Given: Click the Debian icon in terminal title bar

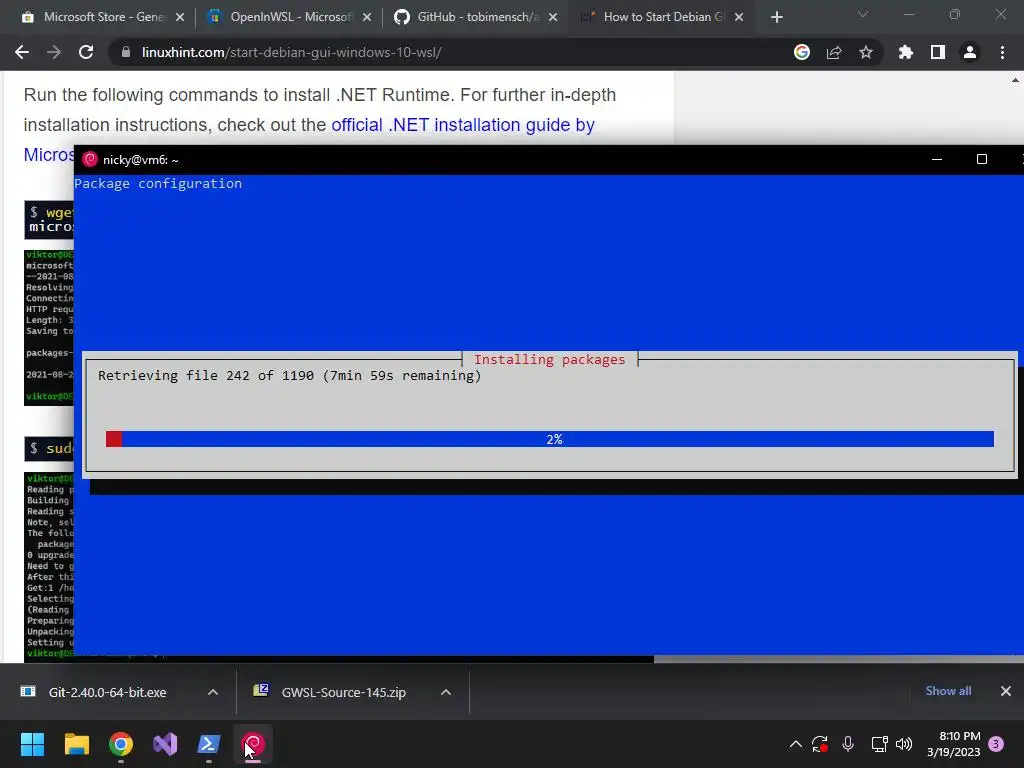Looking at the screenshot, I should coord(90,159).
